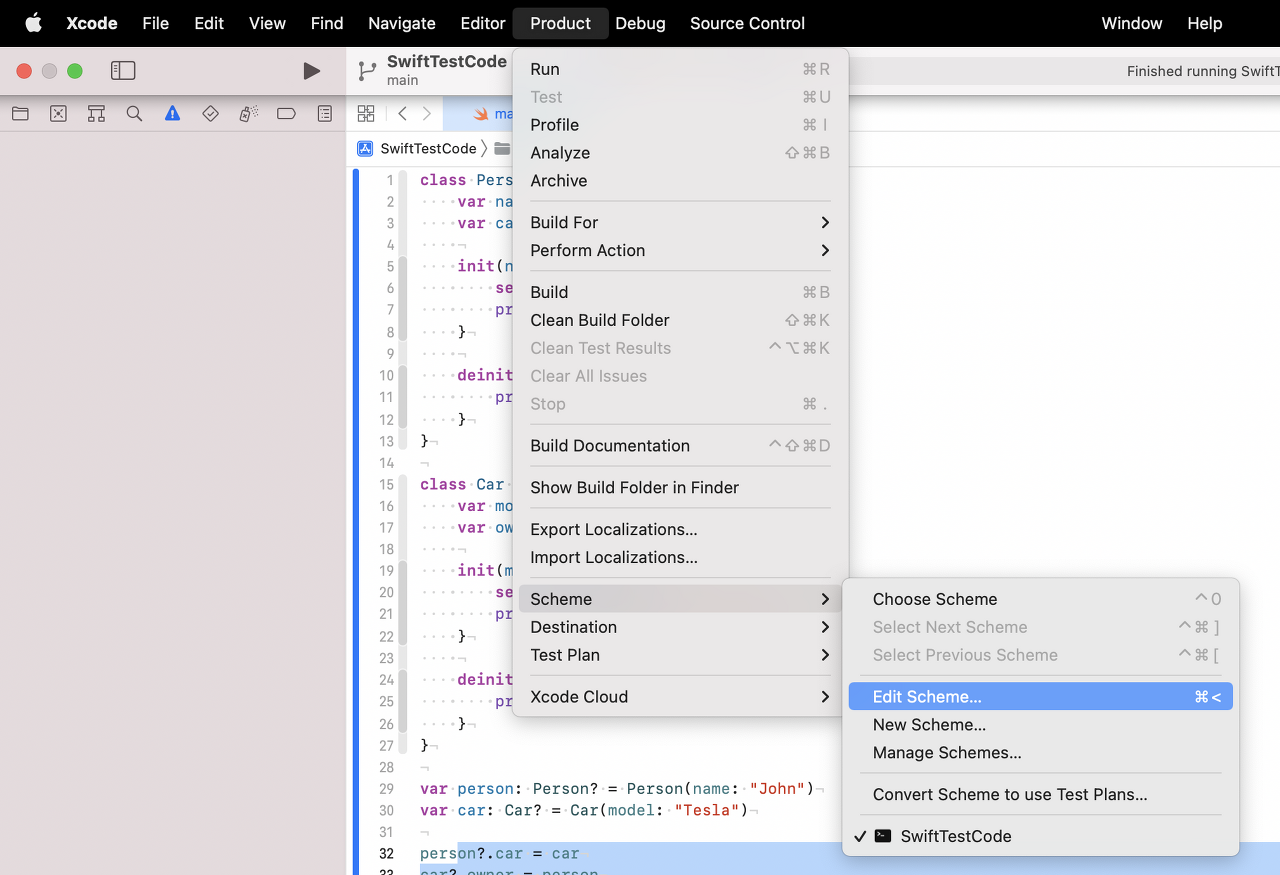Screen dimensions: 1280x875
Task: Open the Debug menu
Action: pyautogui.click(x=640, y=23)
